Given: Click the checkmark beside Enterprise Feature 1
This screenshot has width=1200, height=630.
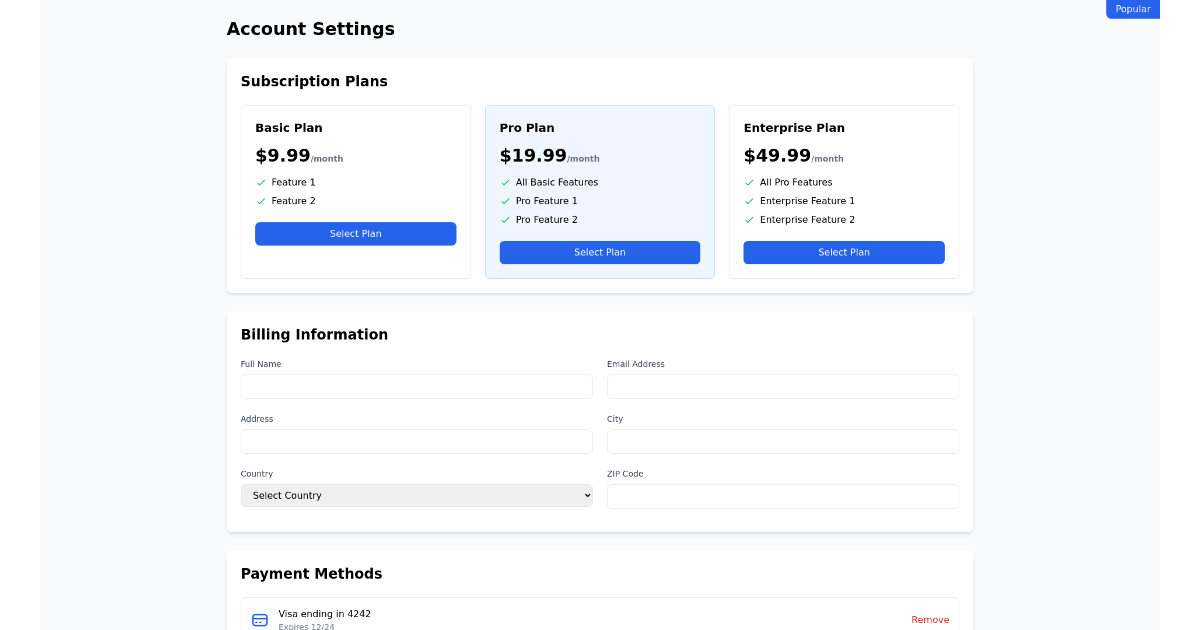Looking at the screenshot, I should [749, 201].
